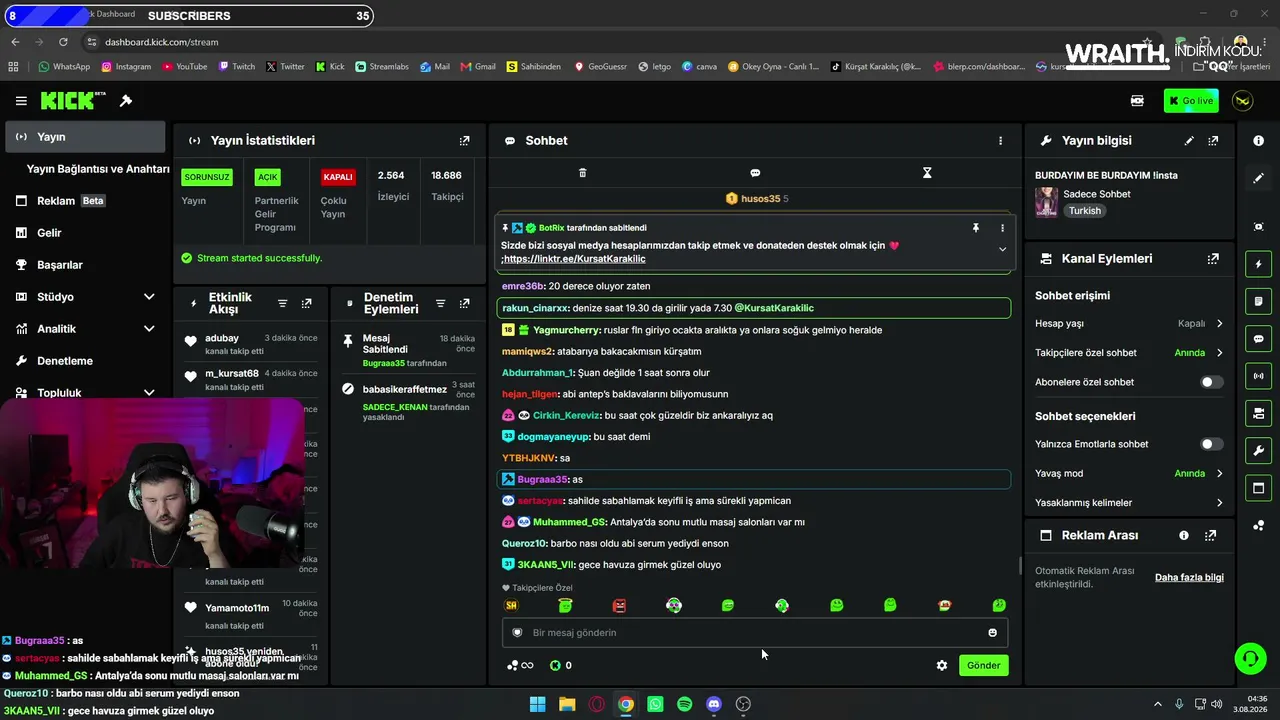Click the chat bubble icon under Sohbet header
The image size is (1280, 720).
(x=755, y=173)
